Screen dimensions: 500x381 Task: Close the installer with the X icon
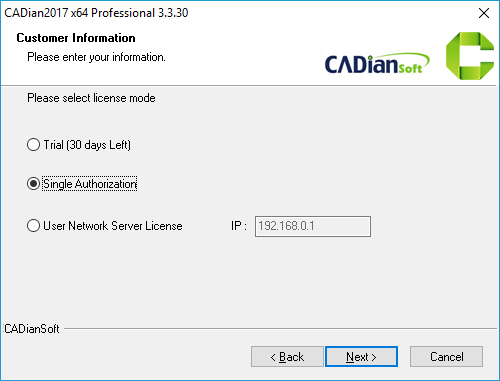tap(484, 13)
